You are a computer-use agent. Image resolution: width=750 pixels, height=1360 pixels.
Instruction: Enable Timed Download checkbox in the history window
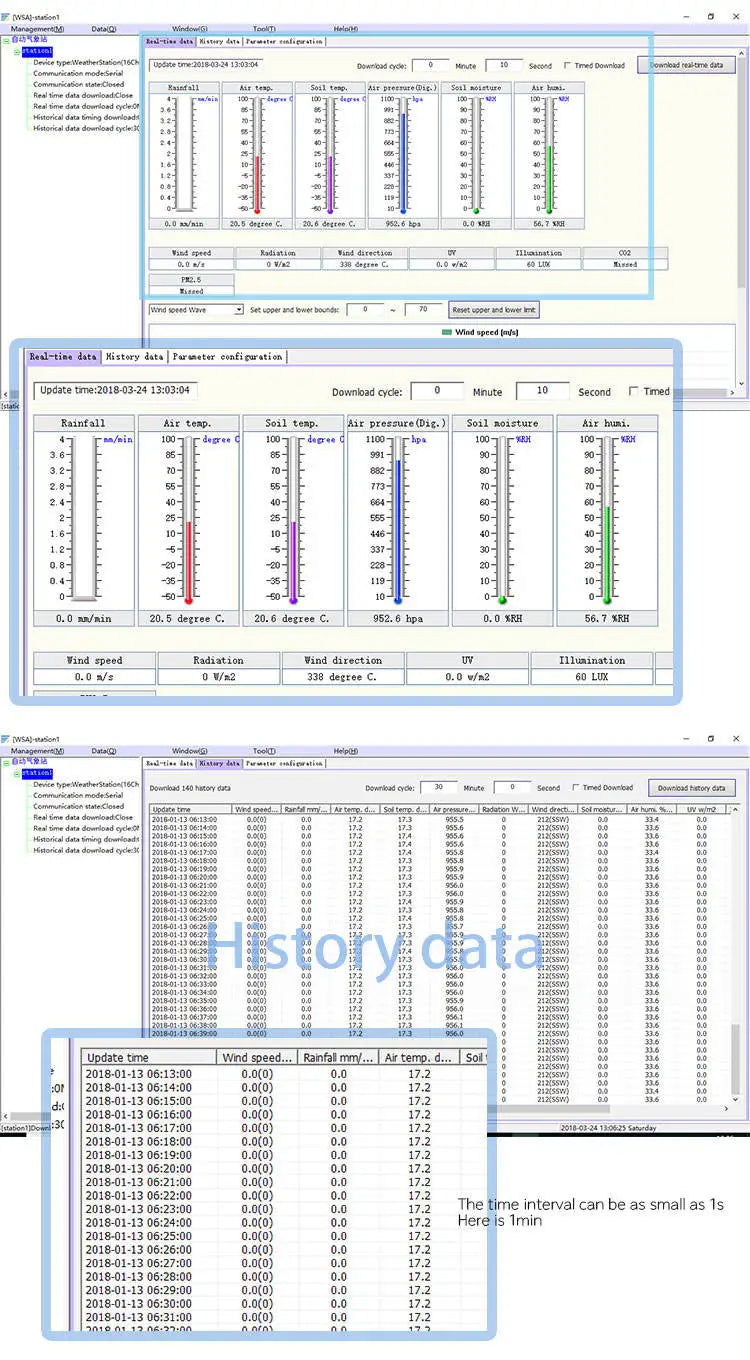pos(575,787)
